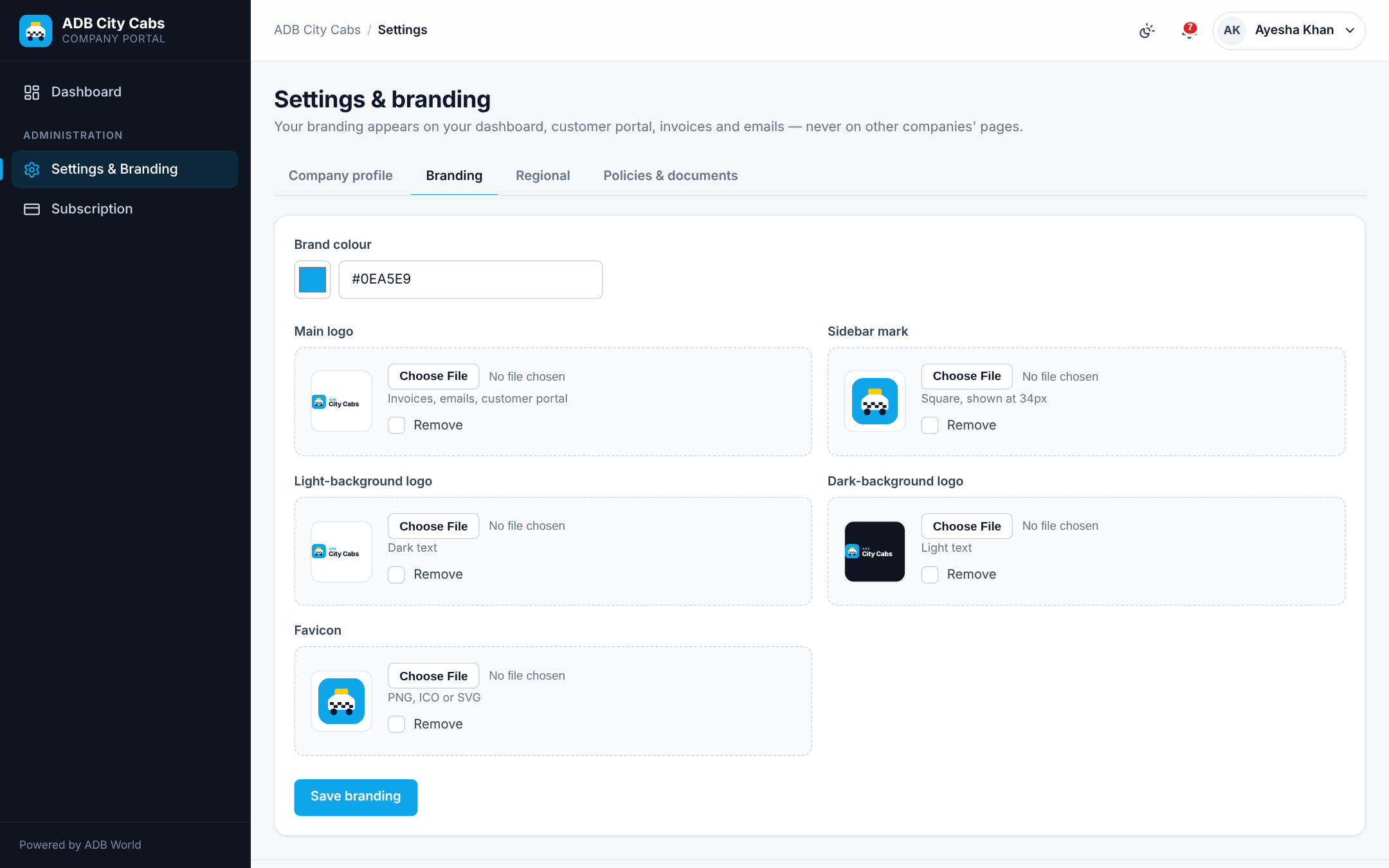Toggle dark mode with the moon icon
This screenshot has height=868, width=1389.
click(x=1147, y=30)
